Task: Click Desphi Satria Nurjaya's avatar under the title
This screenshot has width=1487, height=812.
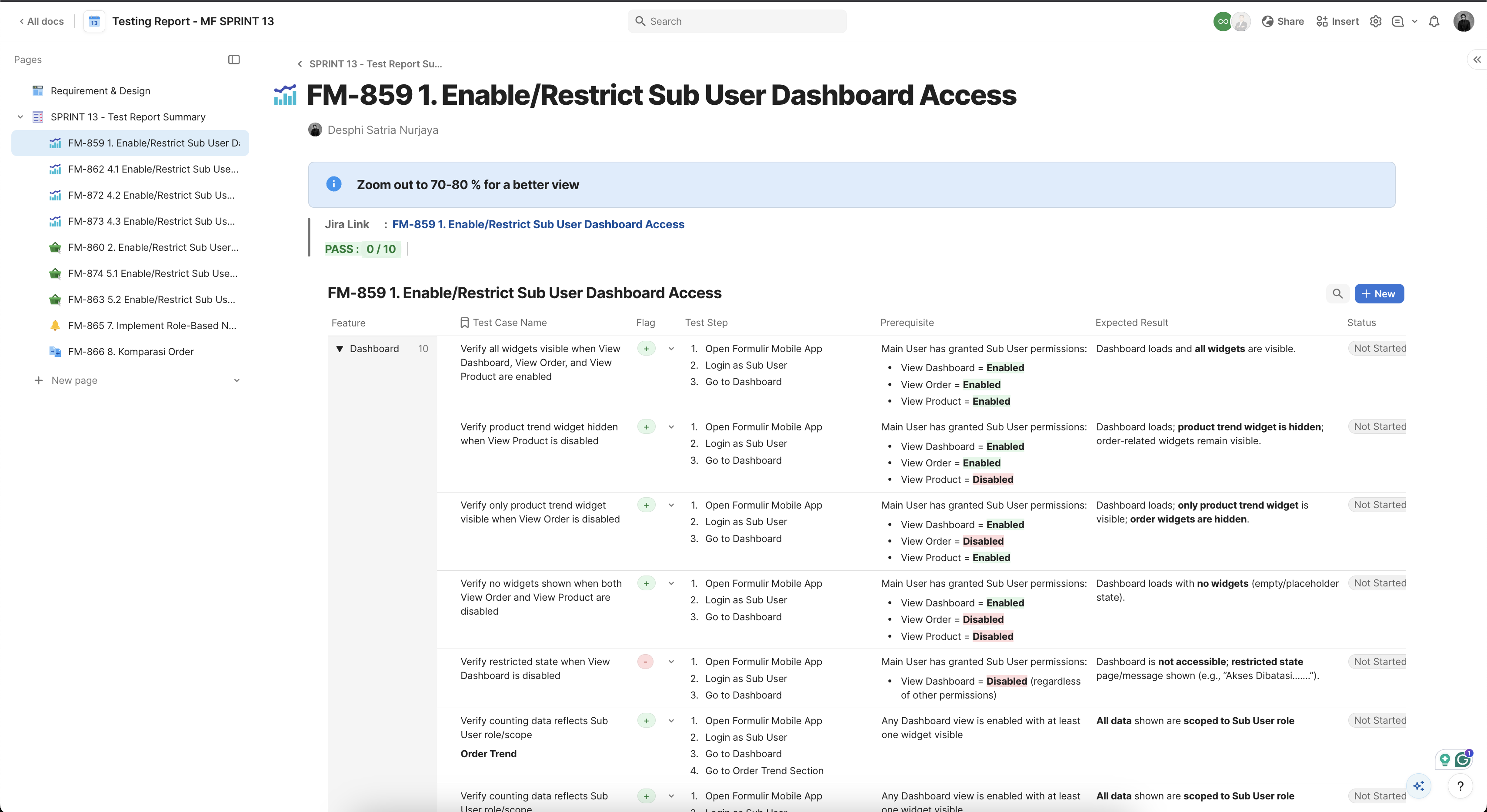Action: click(x=315, y=129)
